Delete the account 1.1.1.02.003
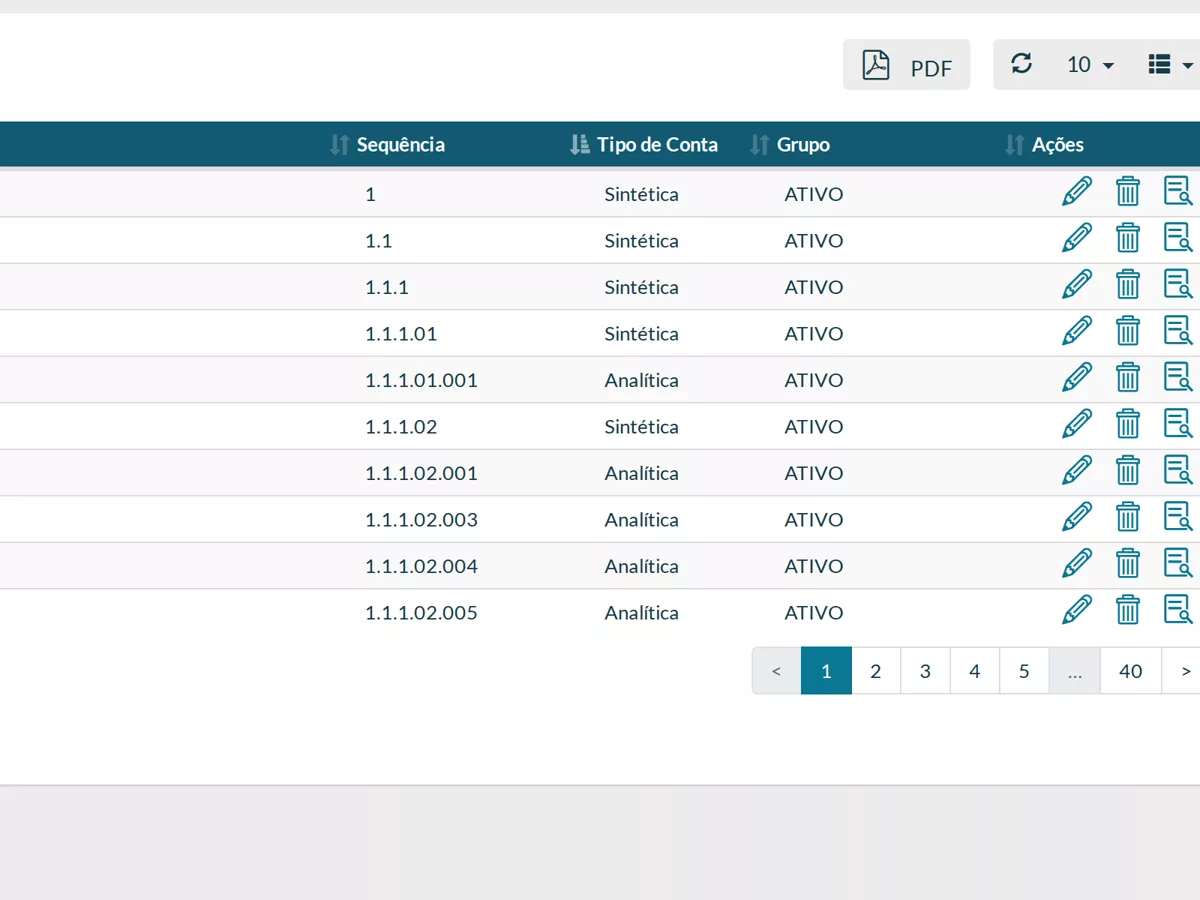Screen dimensions: 1200x900 1128,517
